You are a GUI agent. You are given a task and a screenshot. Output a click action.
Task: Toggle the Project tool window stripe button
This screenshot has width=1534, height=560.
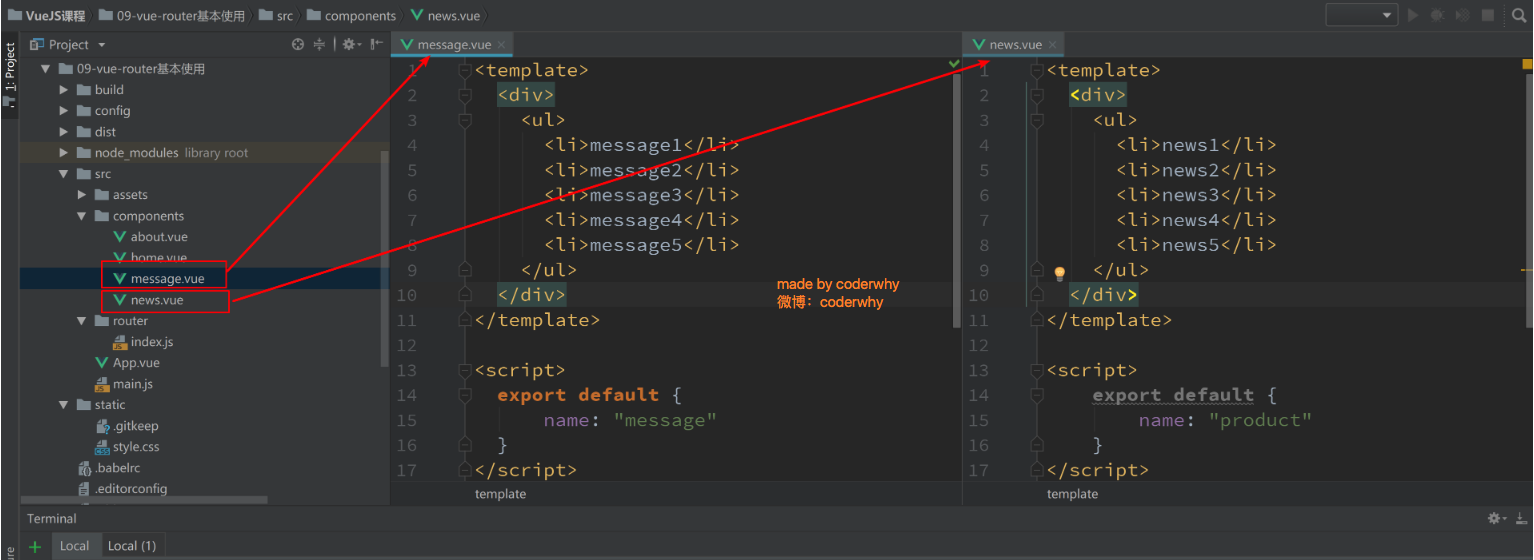pyautogui.click(x=10, y=75)
